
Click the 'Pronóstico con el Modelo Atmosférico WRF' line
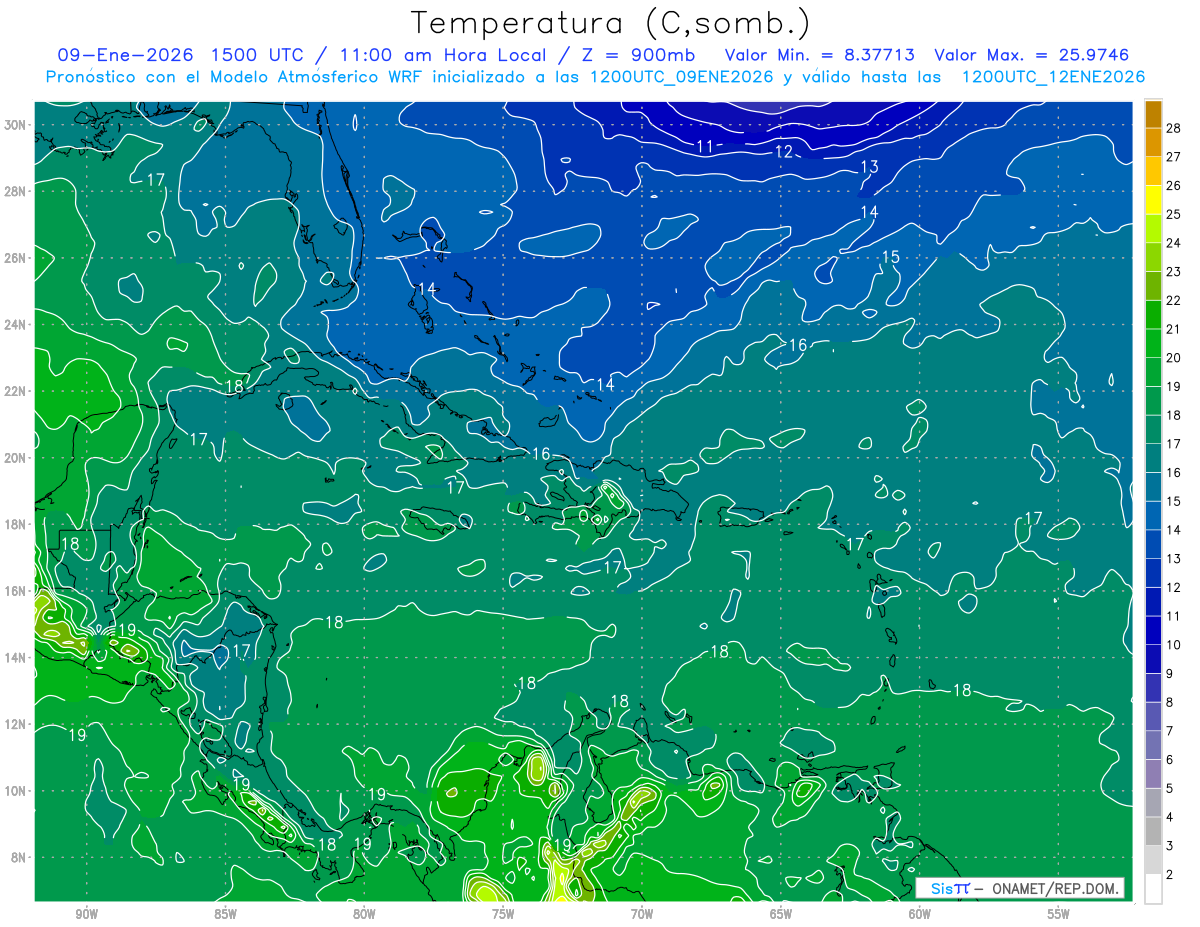(x=595, y=77)
